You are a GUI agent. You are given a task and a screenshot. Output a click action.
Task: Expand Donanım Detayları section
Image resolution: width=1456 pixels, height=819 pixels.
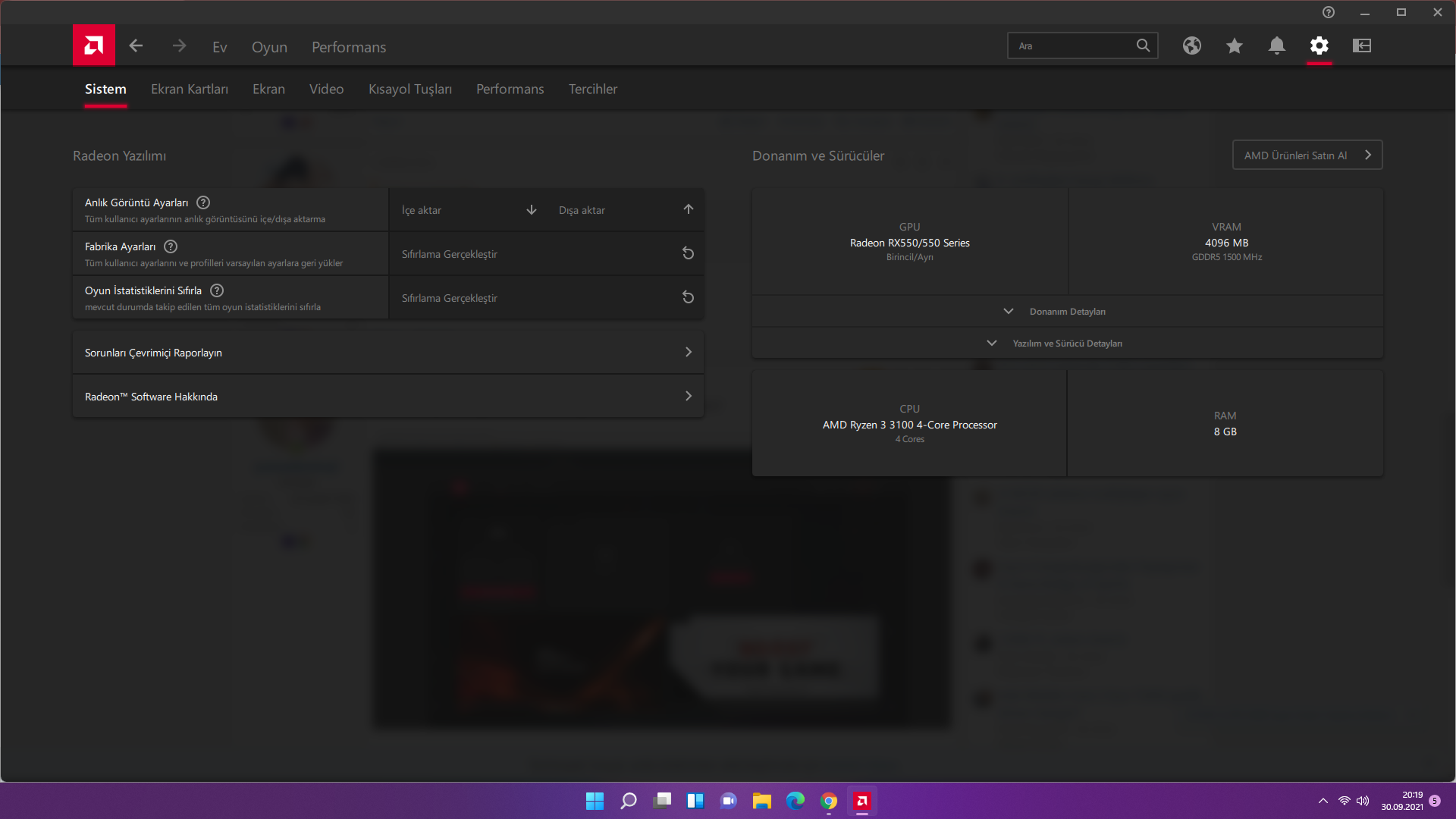1067,312
